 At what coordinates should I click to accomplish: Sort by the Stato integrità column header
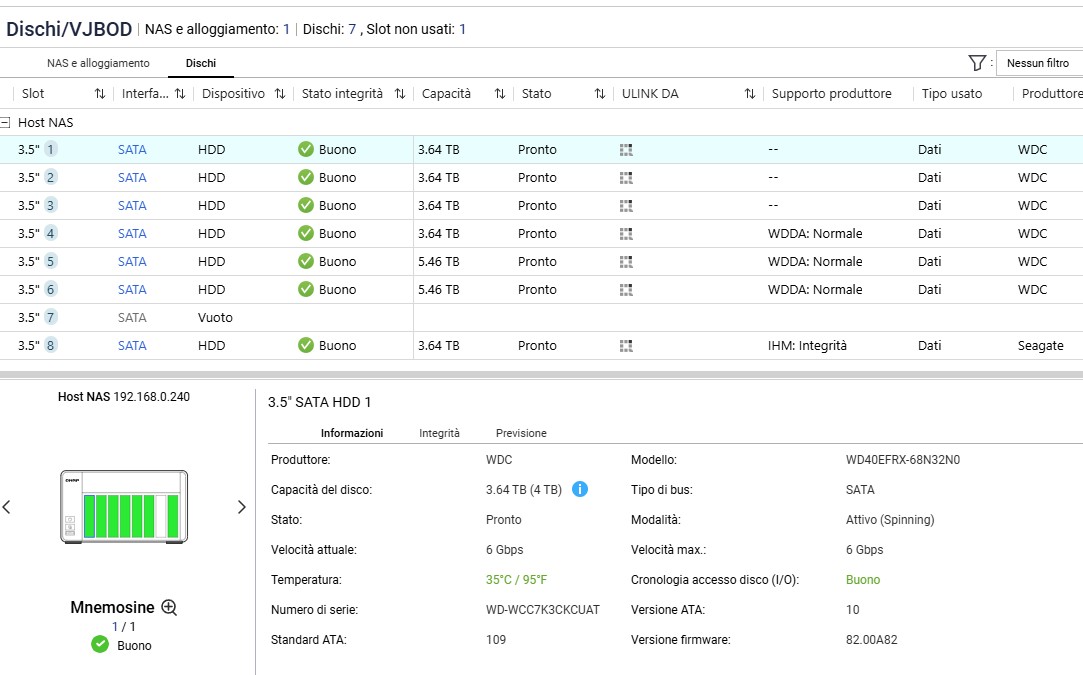point(342,94)
